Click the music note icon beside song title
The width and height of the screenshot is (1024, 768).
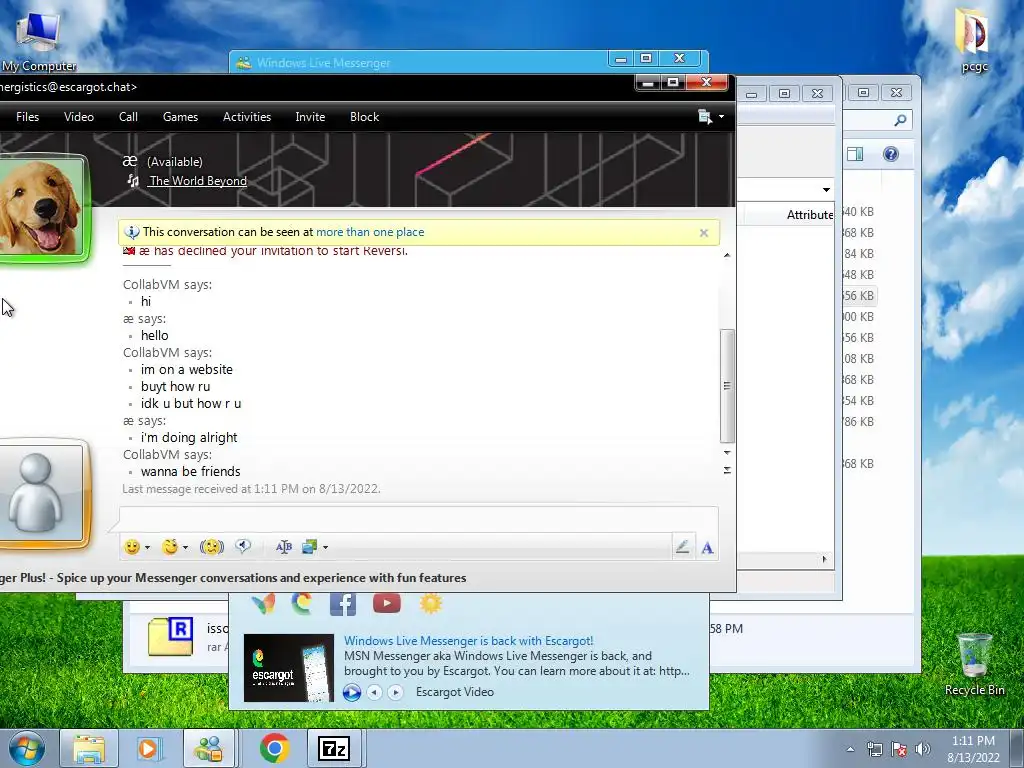pyautogui.click(x=133, y=180)
